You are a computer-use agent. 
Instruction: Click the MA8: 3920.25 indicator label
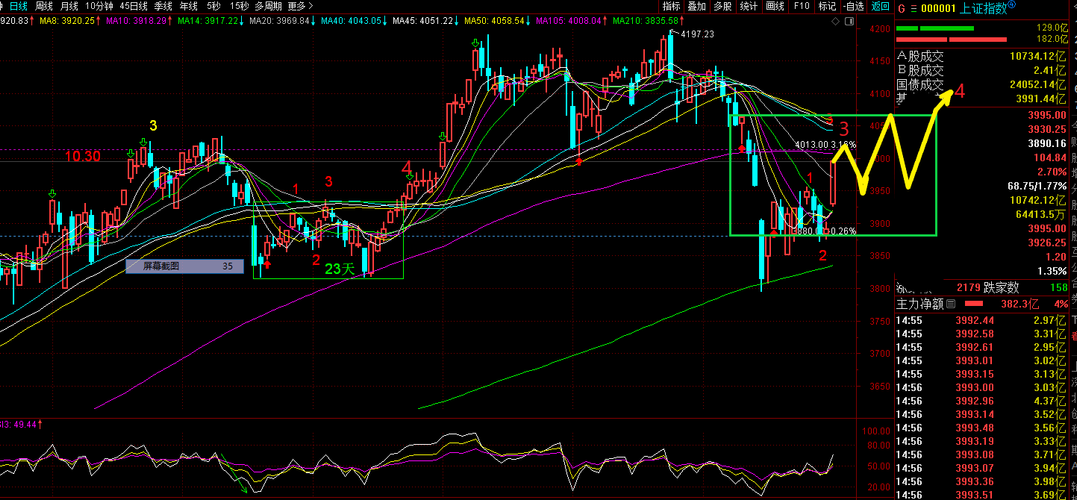[69, 21]
